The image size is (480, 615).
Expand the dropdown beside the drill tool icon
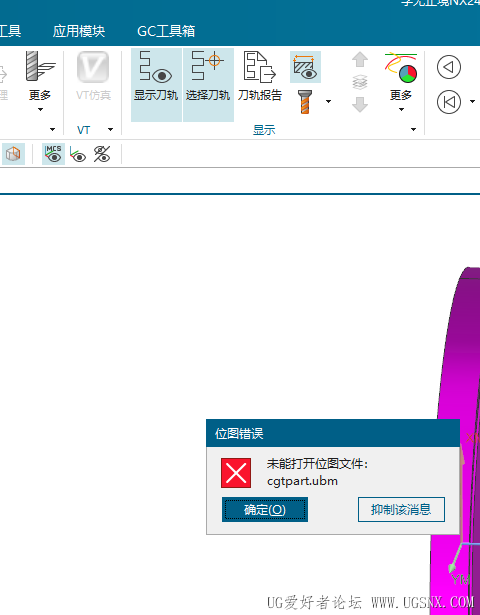coord(328,102)
